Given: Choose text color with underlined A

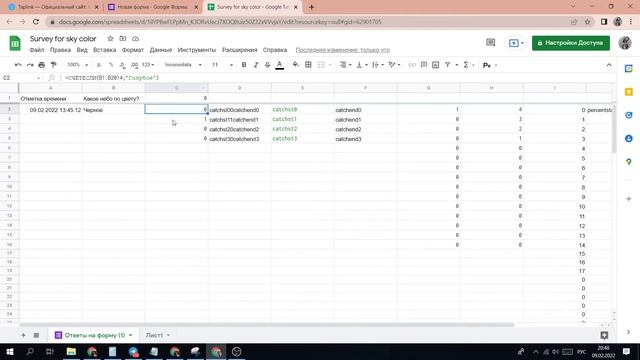Looking at the screenshot, I should pyautogui.click(x=280, y=65).
